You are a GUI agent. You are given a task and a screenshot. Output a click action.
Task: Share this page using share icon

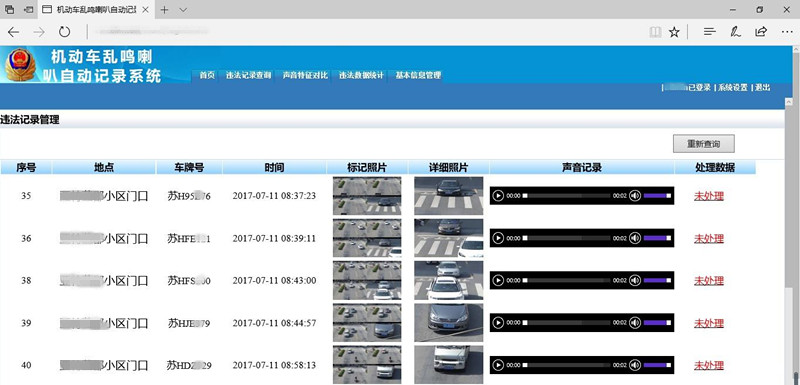tap(761, 32)
